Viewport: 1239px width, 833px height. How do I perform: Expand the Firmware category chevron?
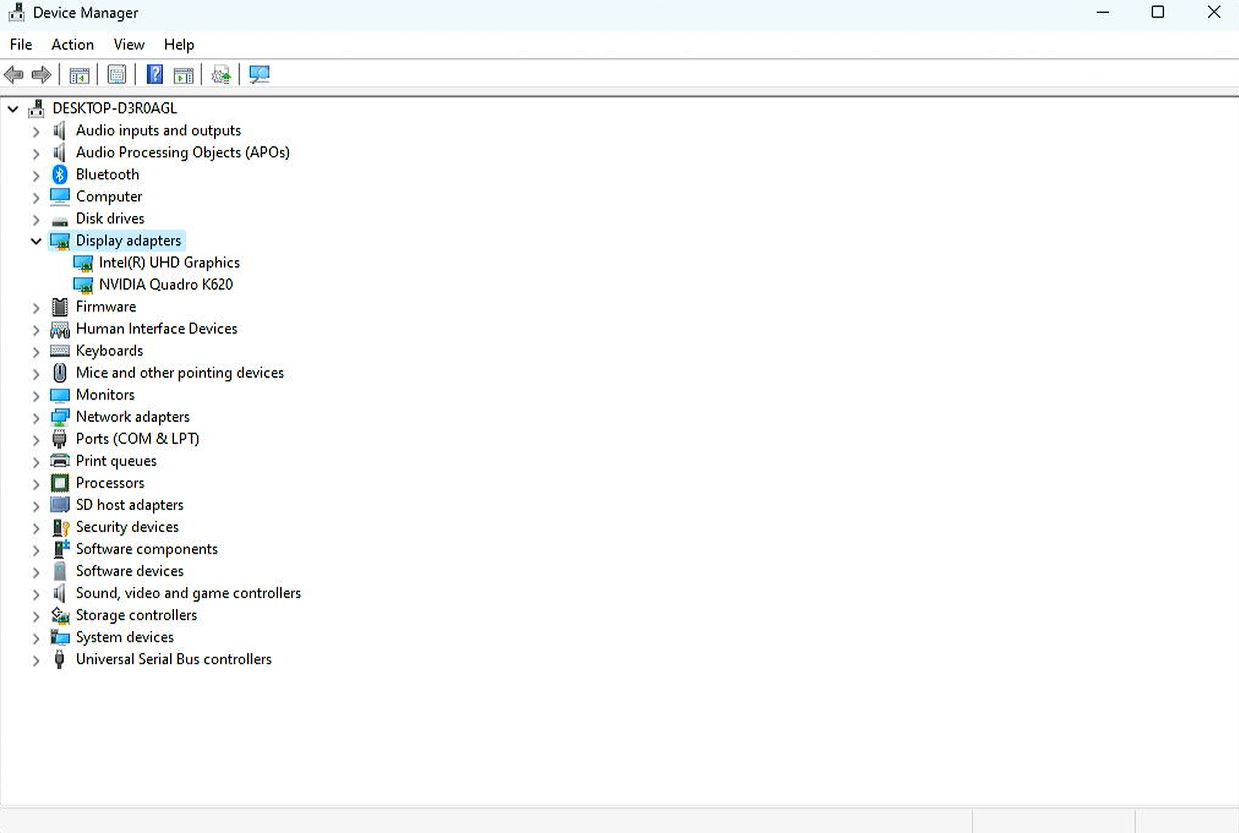36,307
